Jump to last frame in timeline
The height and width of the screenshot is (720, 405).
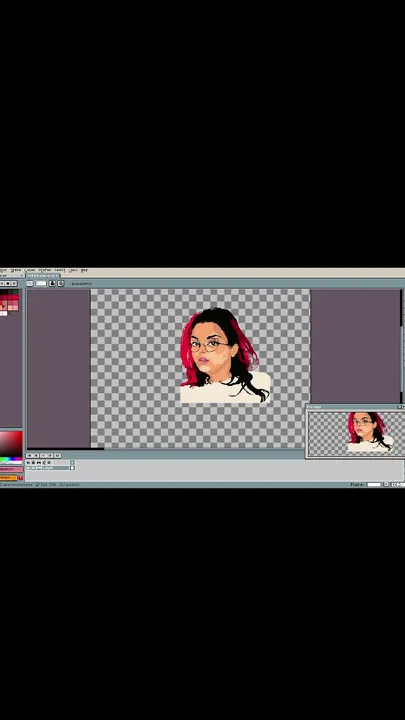click(x=57, y=456)
